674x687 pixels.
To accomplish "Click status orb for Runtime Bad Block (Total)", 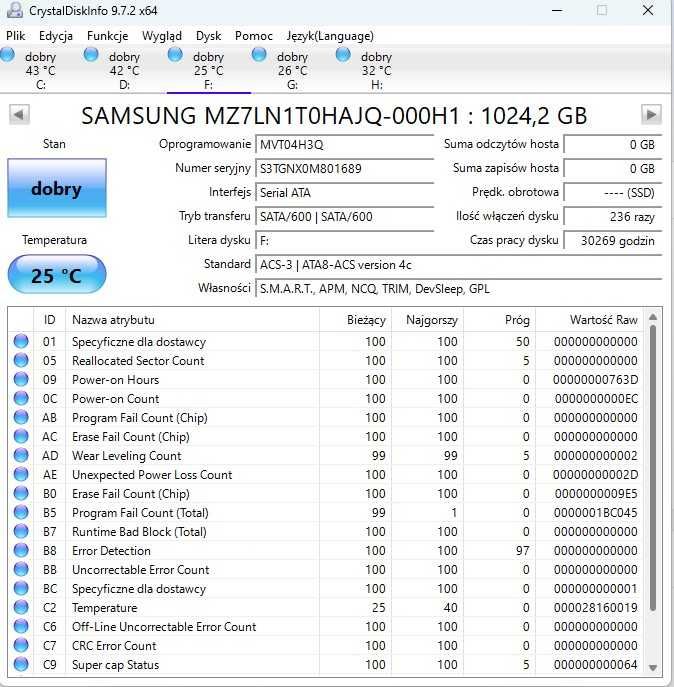I will click(x=21, y=531).
